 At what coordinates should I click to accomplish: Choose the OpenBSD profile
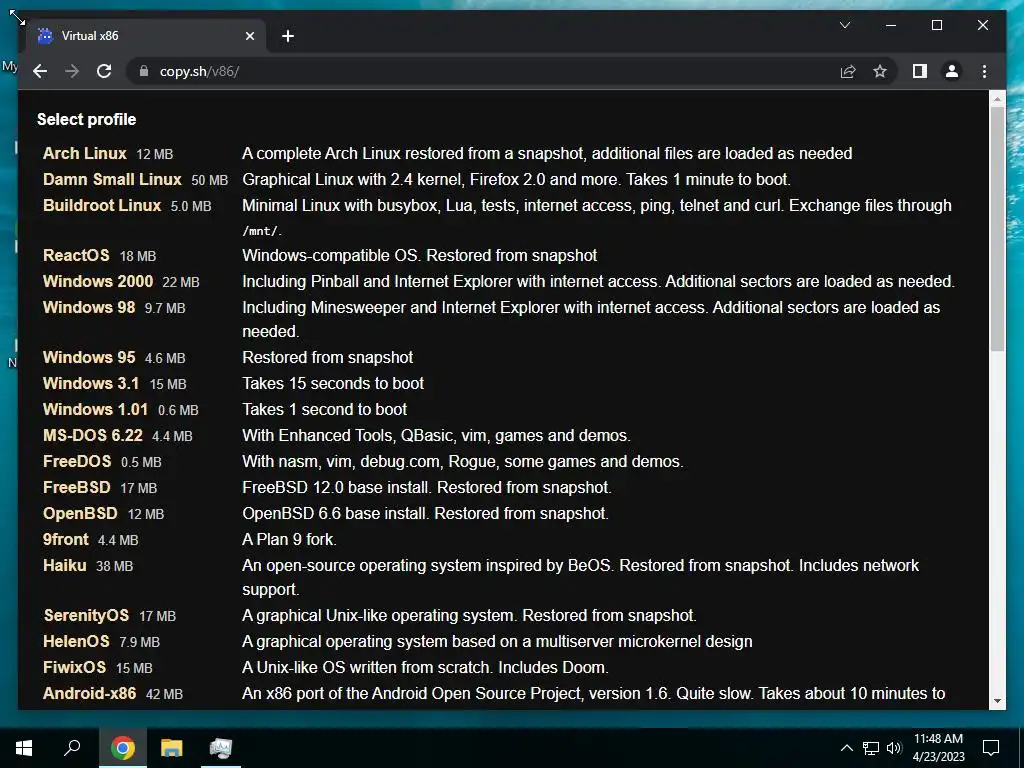[80, 514]
